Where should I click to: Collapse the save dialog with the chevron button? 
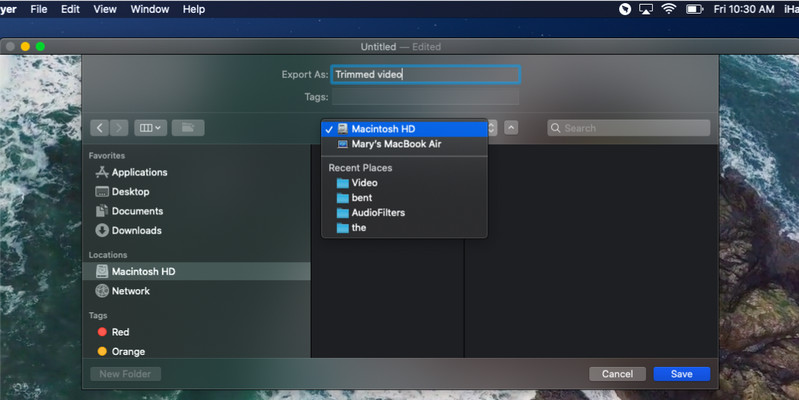511,128
